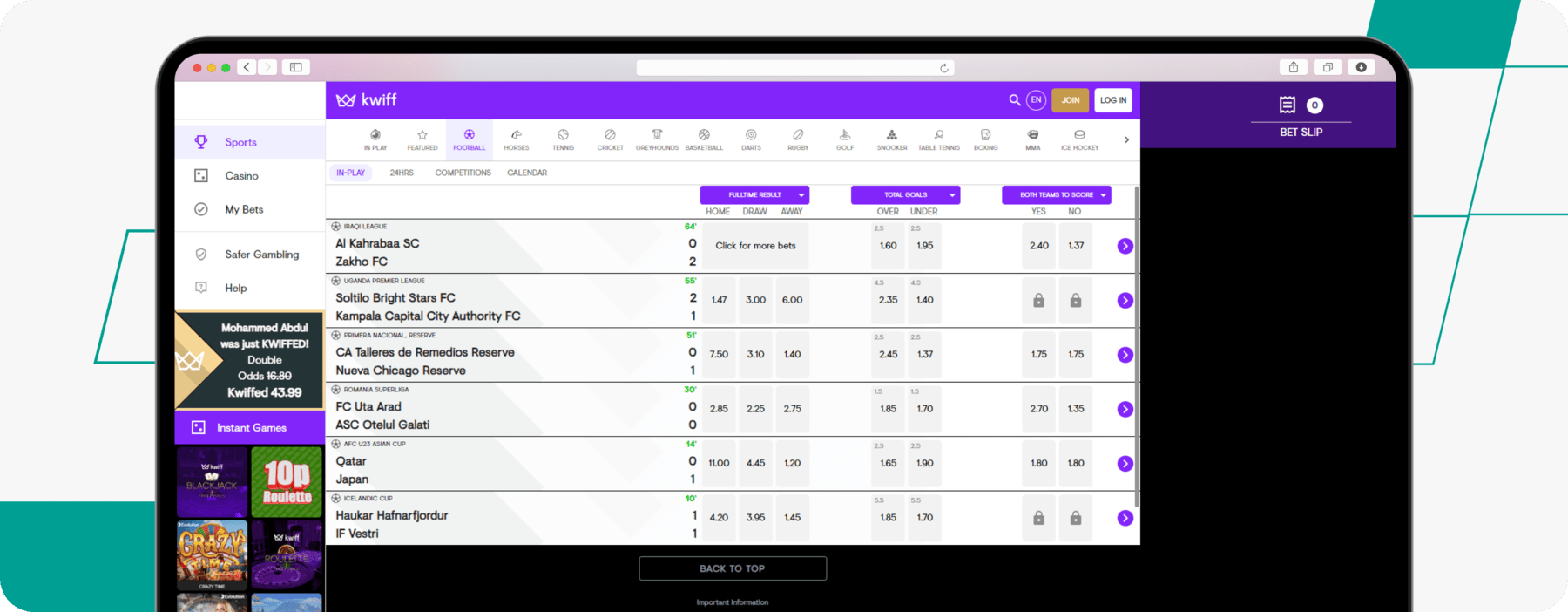Open the Horses category
Image resolution: width=1568 pixels, height=612 pixels.
(x=517, y=139)
